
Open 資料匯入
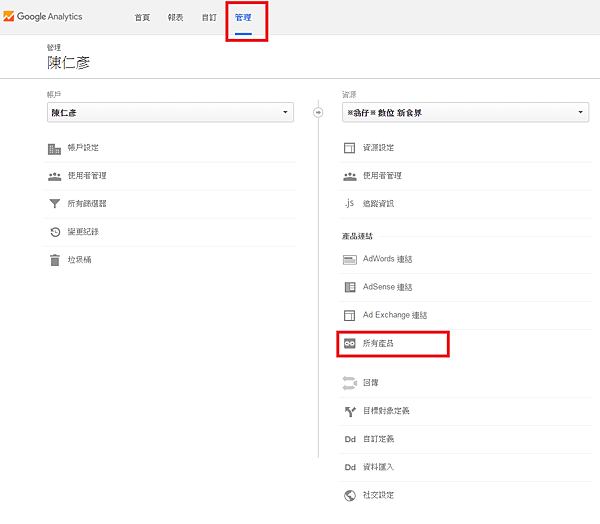pos(378,467)
